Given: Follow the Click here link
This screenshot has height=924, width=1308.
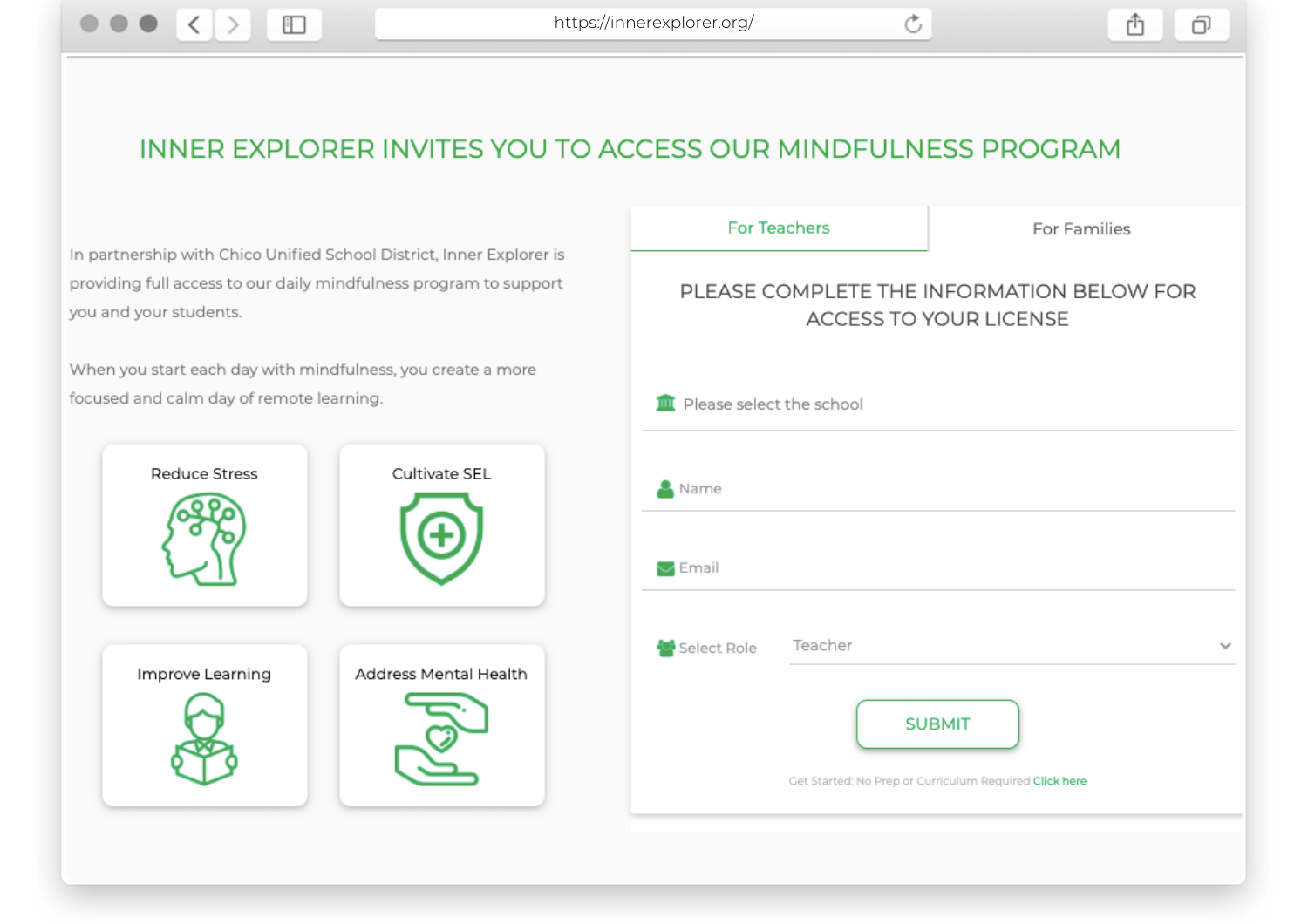Looking at the screenshot, I should (1059, 781).
